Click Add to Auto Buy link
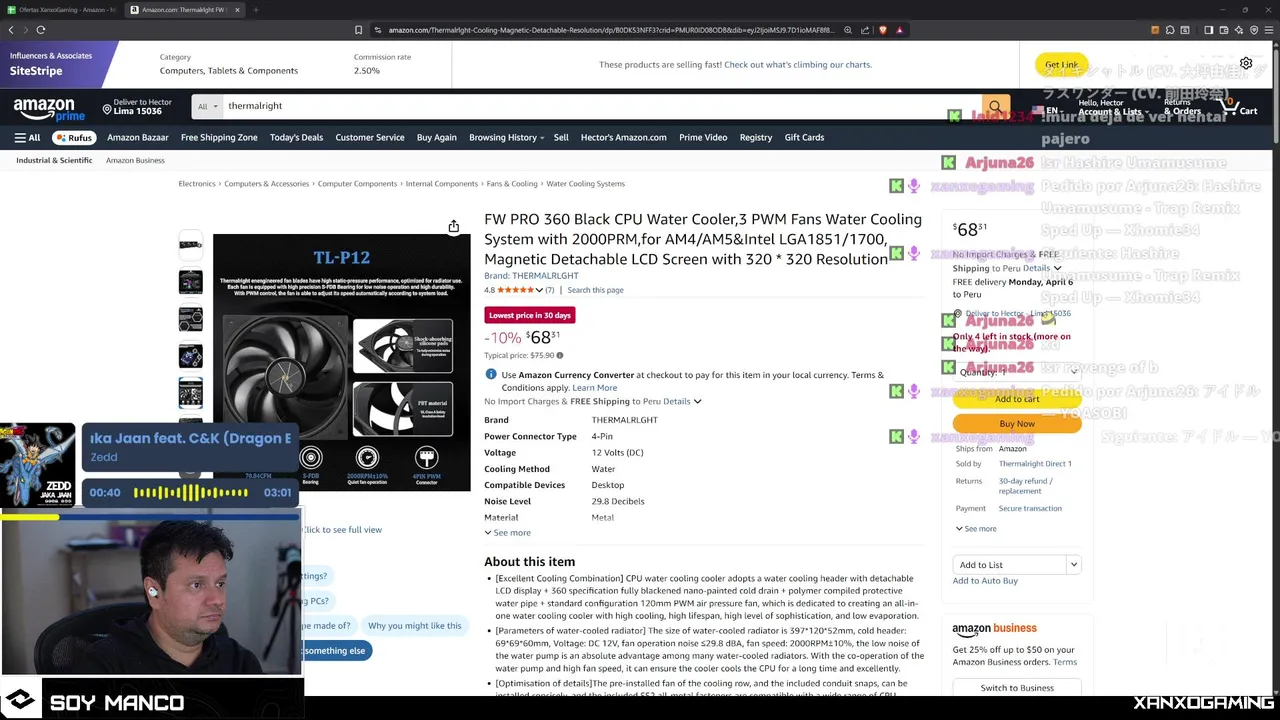Viewport: 1280px width, 720px height. point(985,581)
